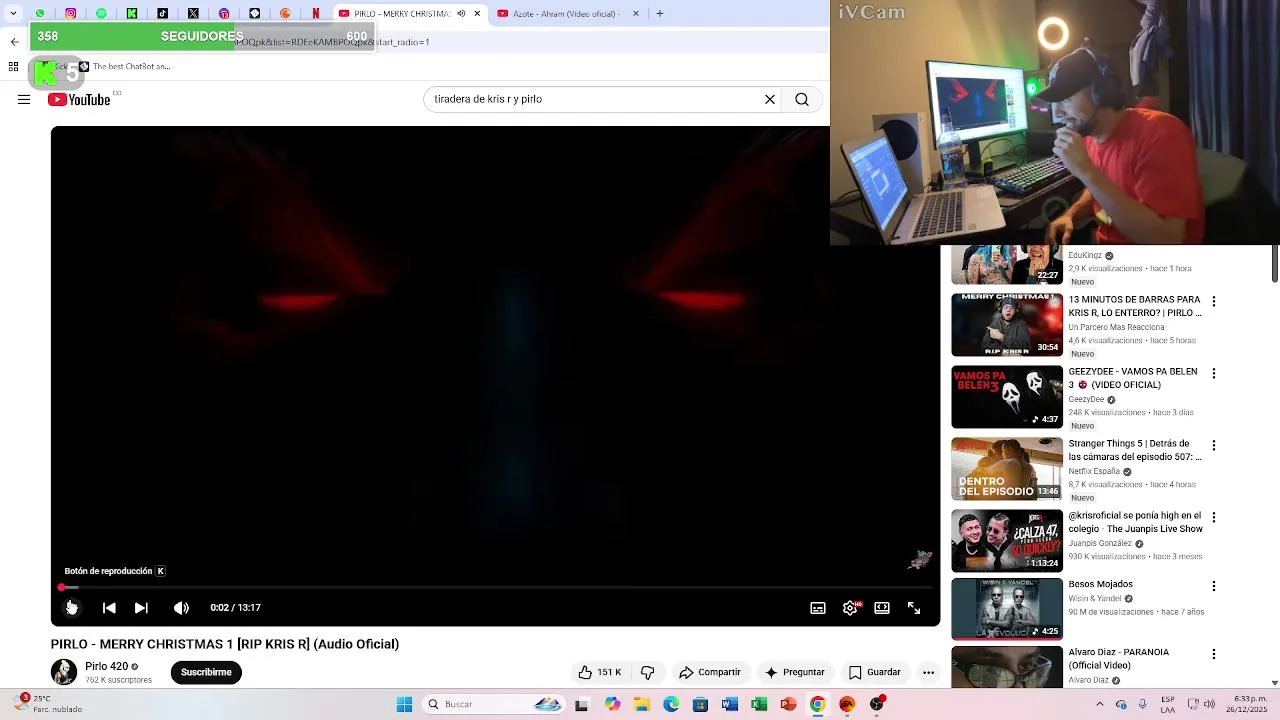The height and width of the screenshot is (720, 1280).
Task: Click the Un Parcero Mas Reacciona channel
Action: click(x=1116, y=327)
